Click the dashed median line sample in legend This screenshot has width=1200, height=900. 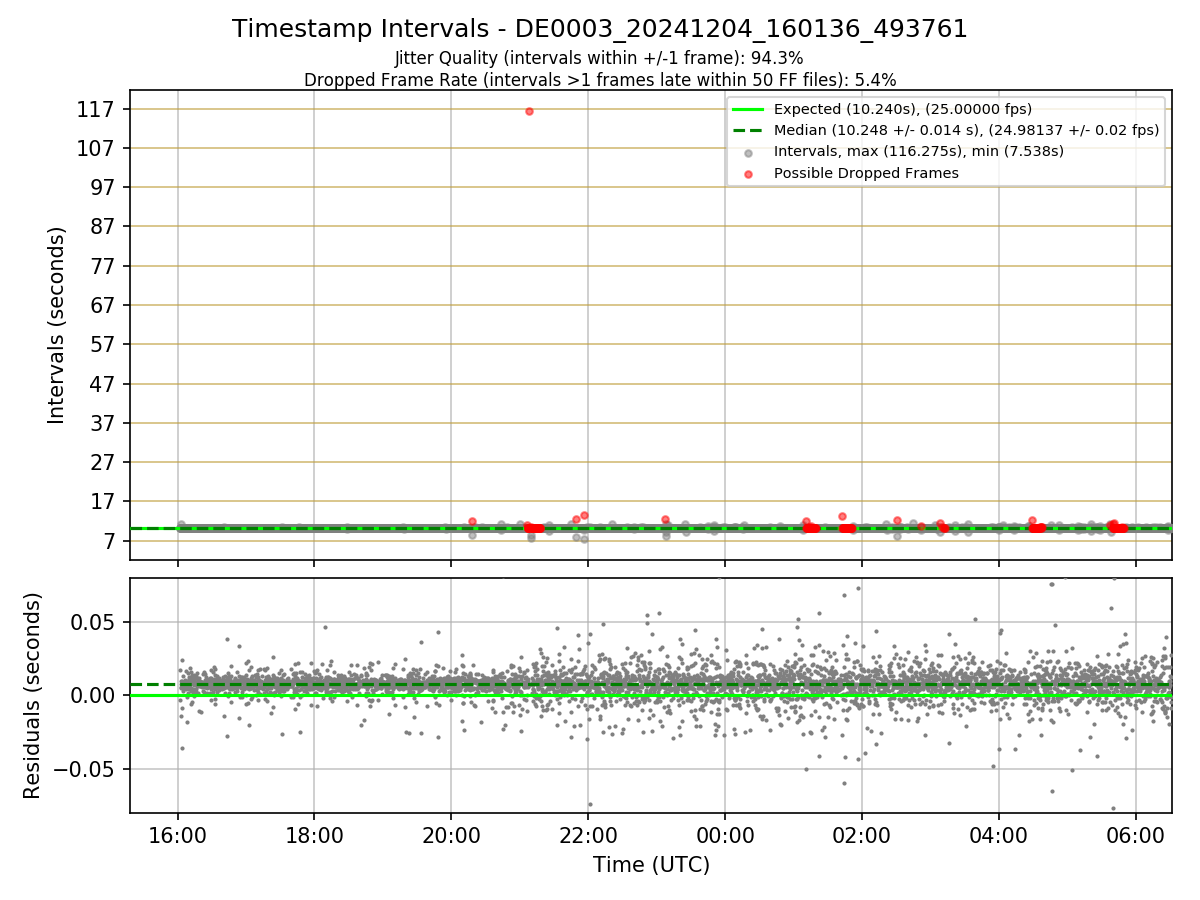pyautogui.click(x=748, y=130)
